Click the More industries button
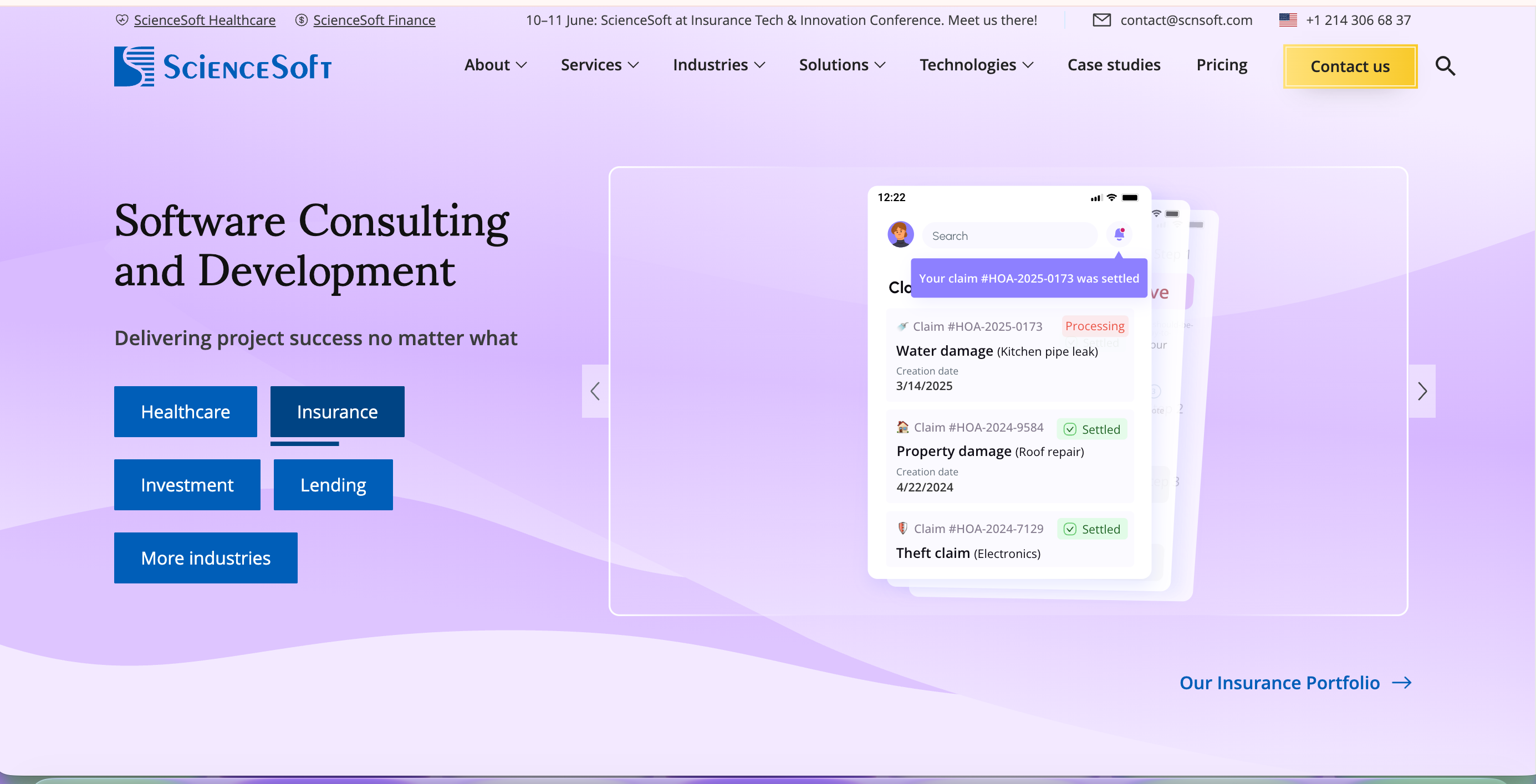1536x784 pixels. (206, 558)
